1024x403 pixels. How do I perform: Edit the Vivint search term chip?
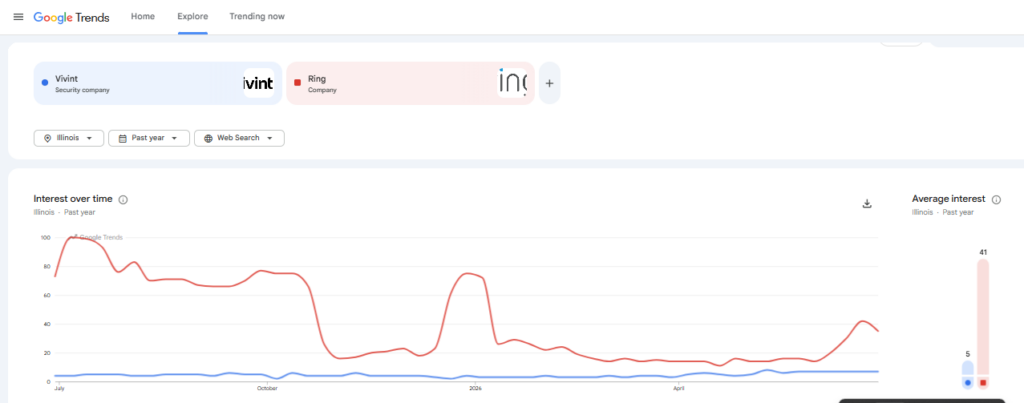point(157,83)
